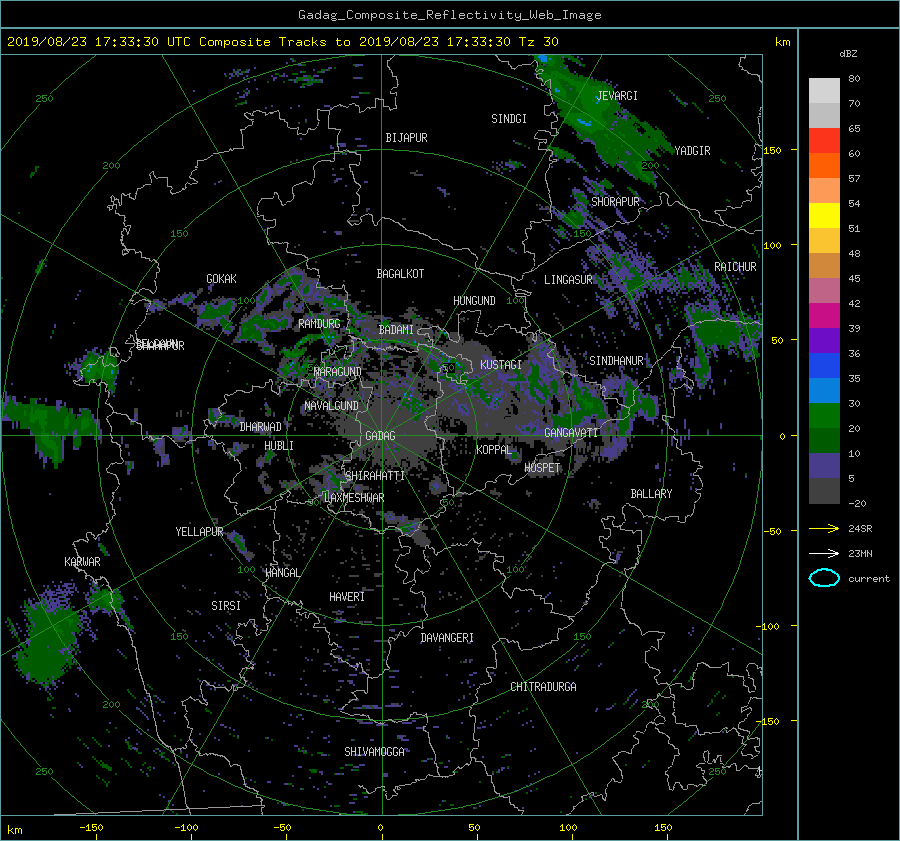The height and width of the screenshot is (841, 900).
Task: Click the 23MN white arrow legend icon
Action: 824,553
